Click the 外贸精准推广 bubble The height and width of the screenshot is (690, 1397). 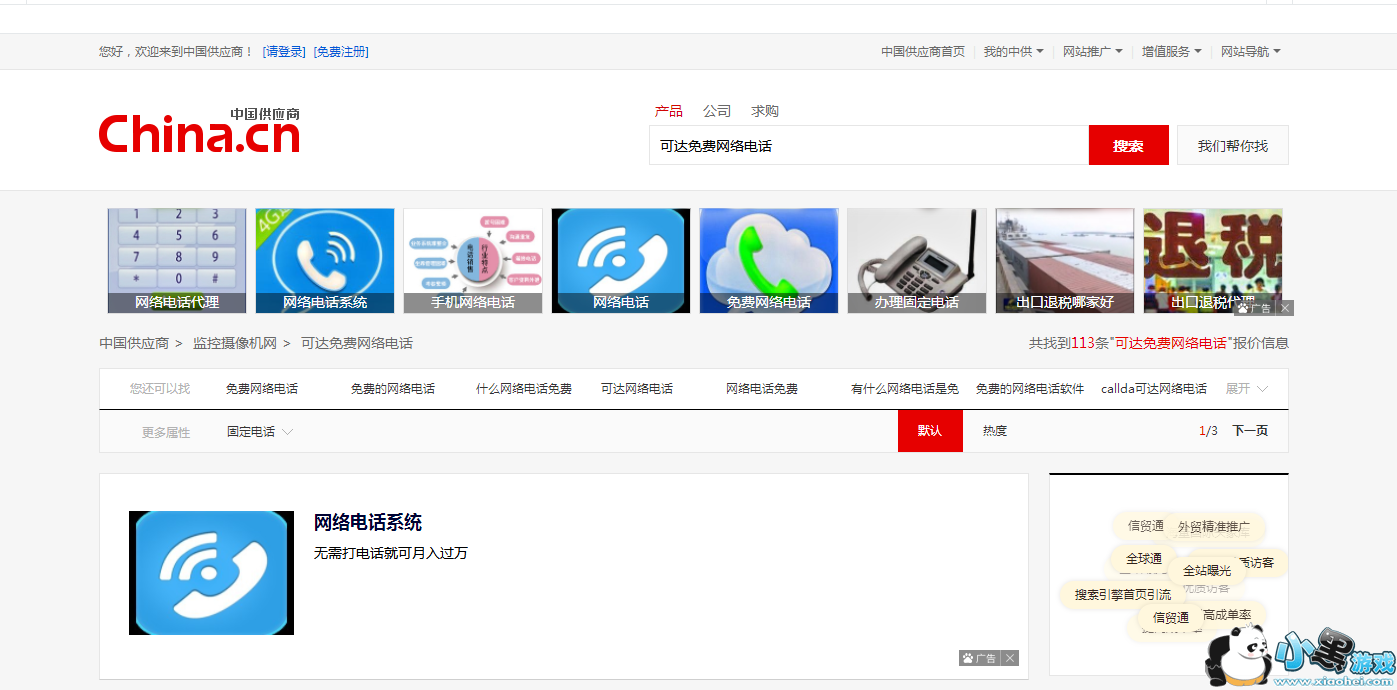(1213, 527)
